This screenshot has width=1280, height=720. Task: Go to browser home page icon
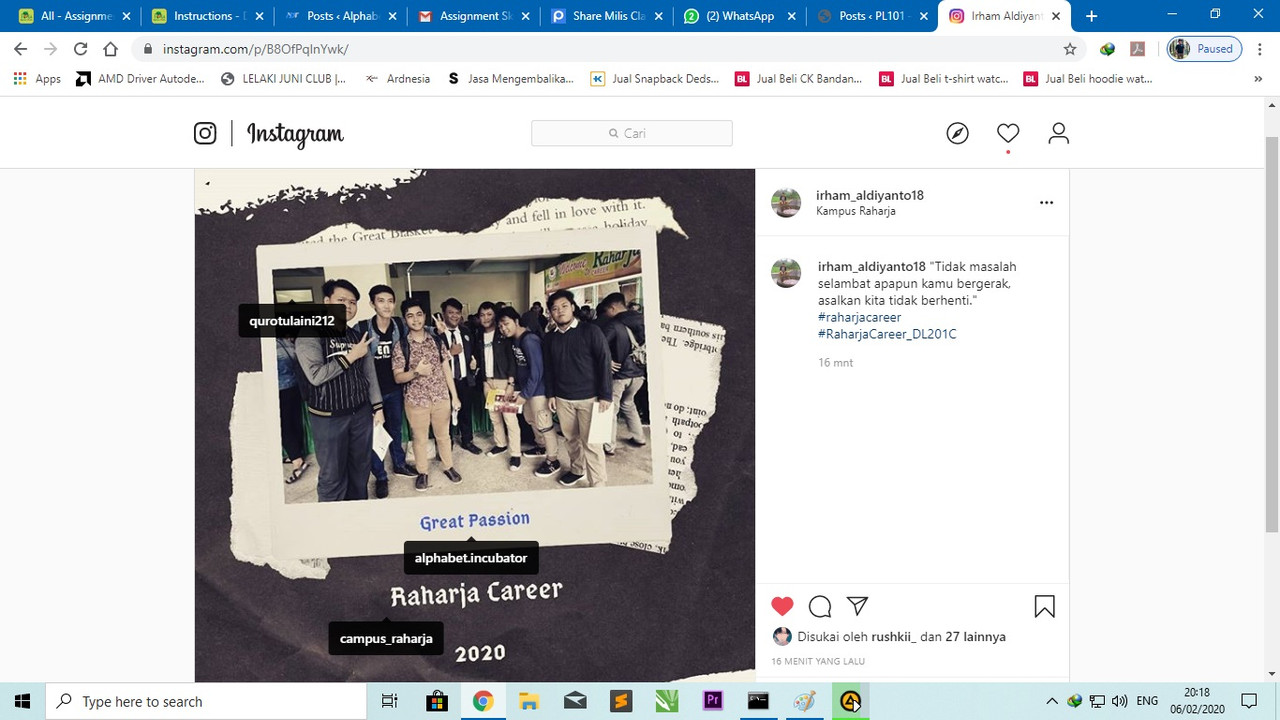(110, 49)
